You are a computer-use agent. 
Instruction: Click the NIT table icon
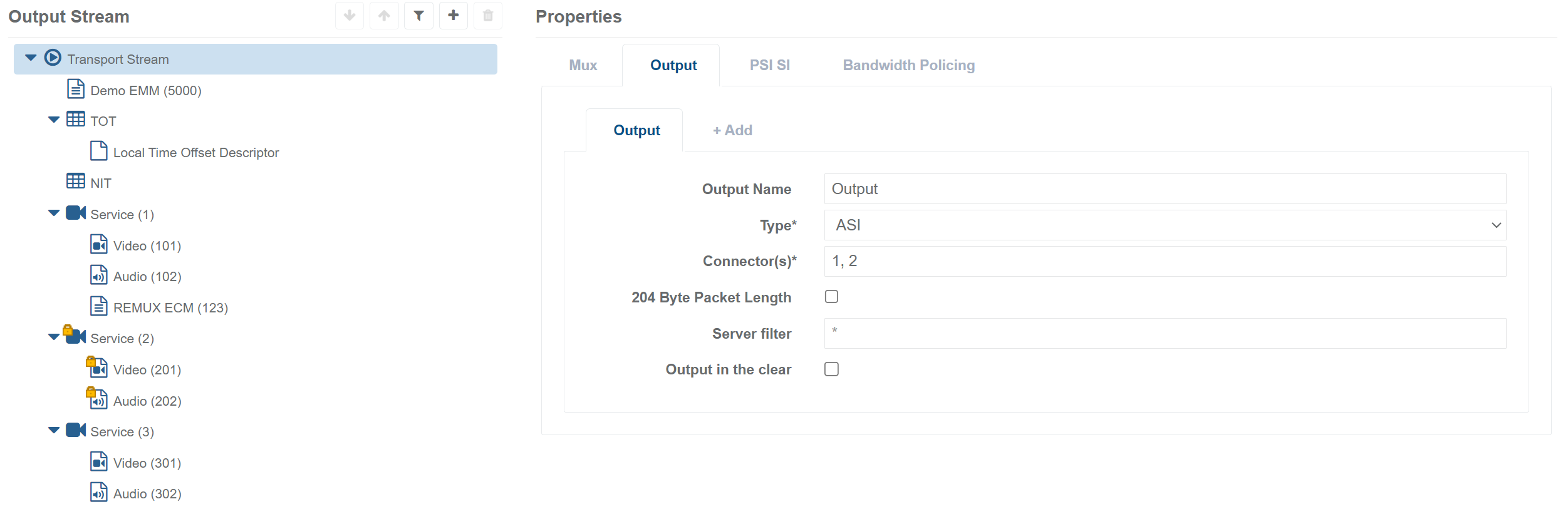pos(76,182)
